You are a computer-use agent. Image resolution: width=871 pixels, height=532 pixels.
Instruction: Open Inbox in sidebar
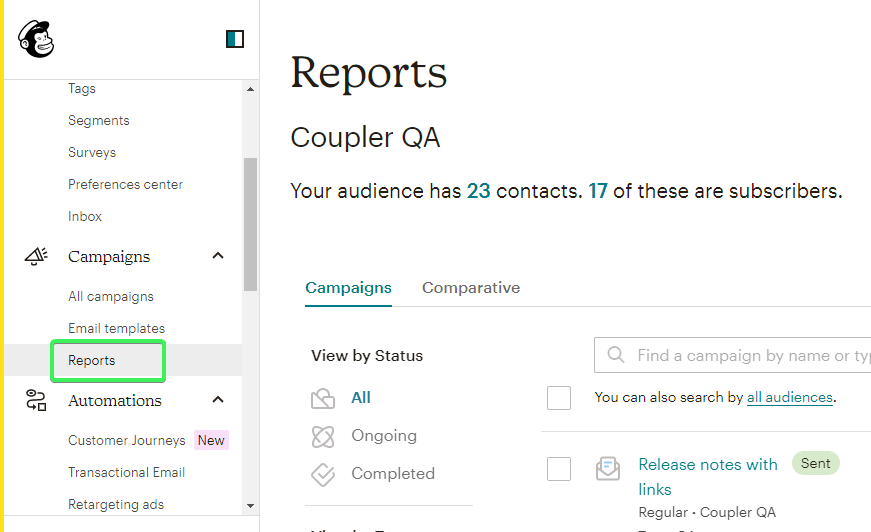[x=85, y=216]
